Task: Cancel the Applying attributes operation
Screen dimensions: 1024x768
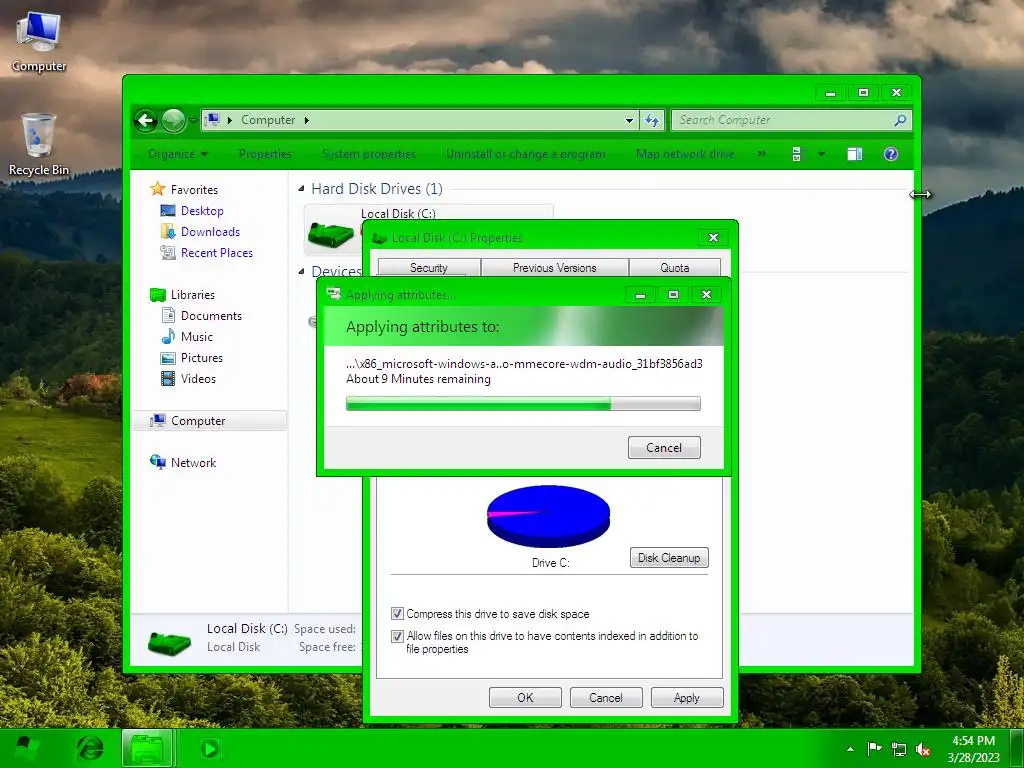Action: 664,447
